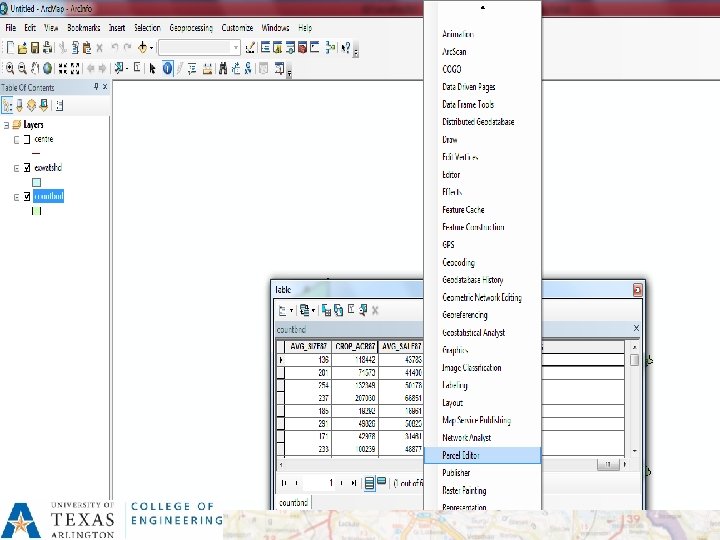720x540 pixels.
Task: Choose Parcel Editor from toolbar list
Action: (483, 455)
